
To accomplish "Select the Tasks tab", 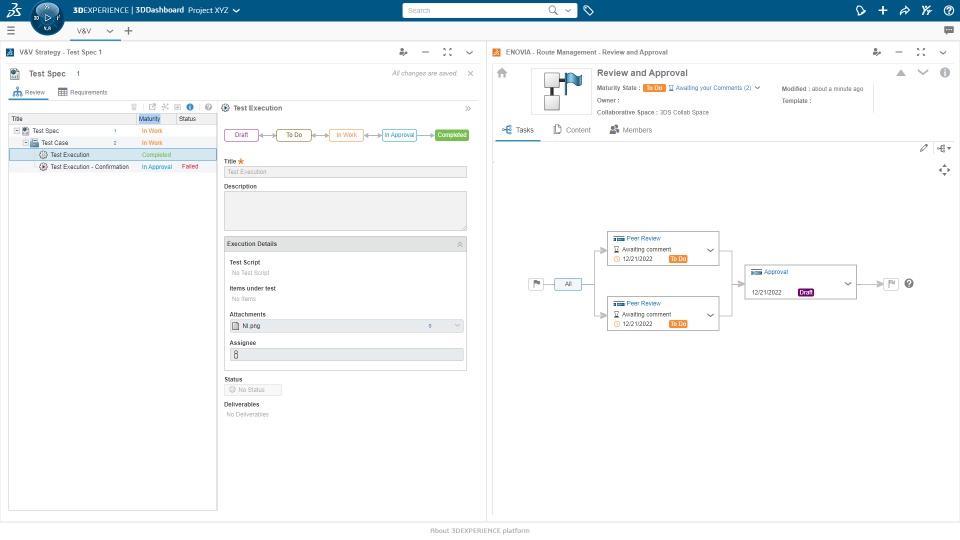I will point(518,130).
